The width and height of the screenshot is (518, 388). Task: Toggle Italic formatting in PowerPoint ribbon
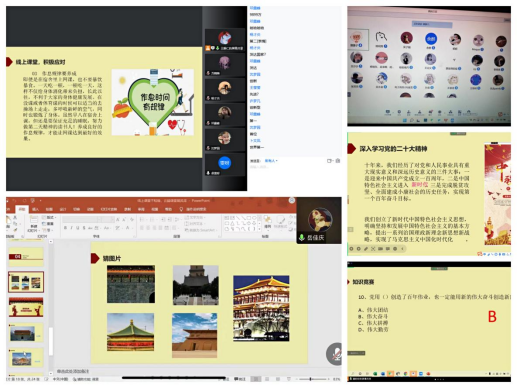click(x=71, y=228)
